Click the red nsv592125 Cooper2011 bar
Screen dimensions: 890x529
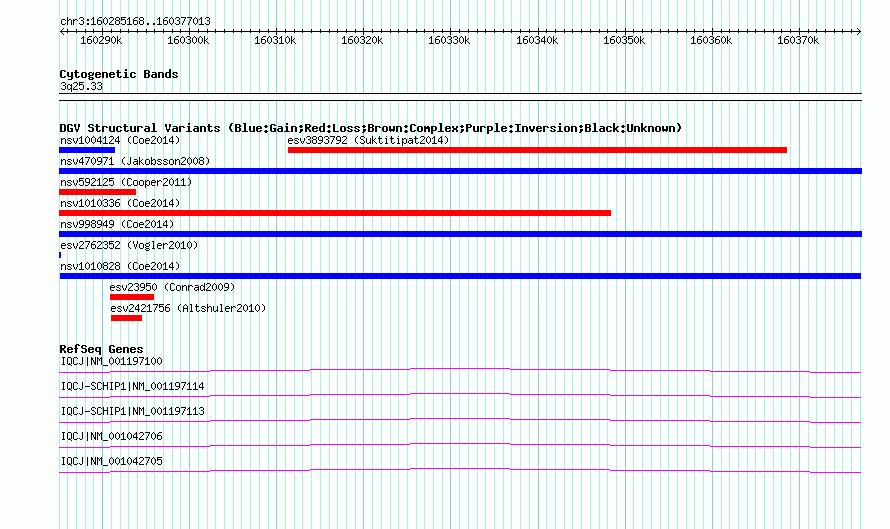[x=98, y=192]
